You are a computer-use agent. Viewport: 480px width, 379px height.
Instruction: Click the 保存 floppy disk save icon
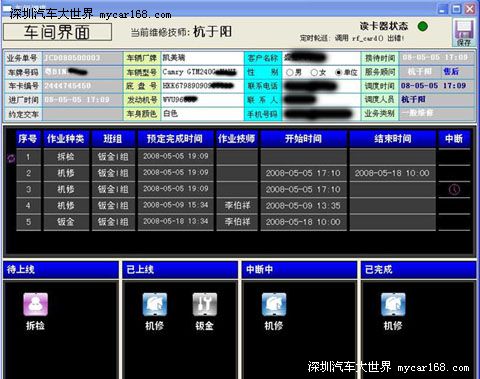tap(464, 32)
